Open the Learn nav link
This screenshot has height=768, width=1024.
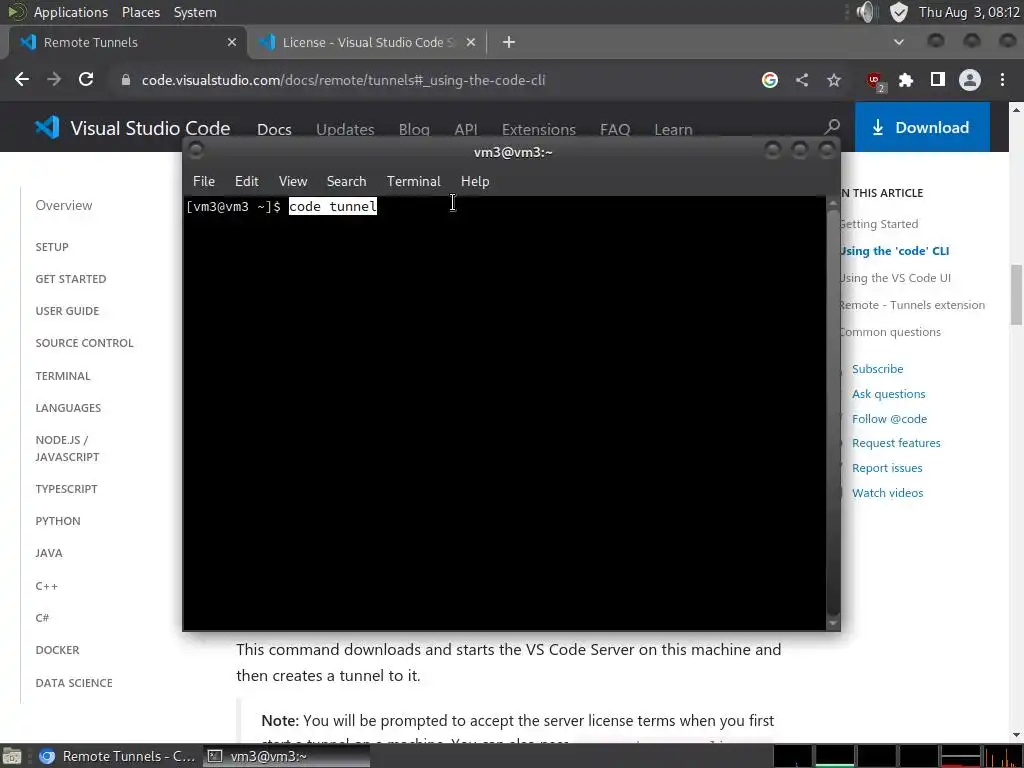[673, 129]
